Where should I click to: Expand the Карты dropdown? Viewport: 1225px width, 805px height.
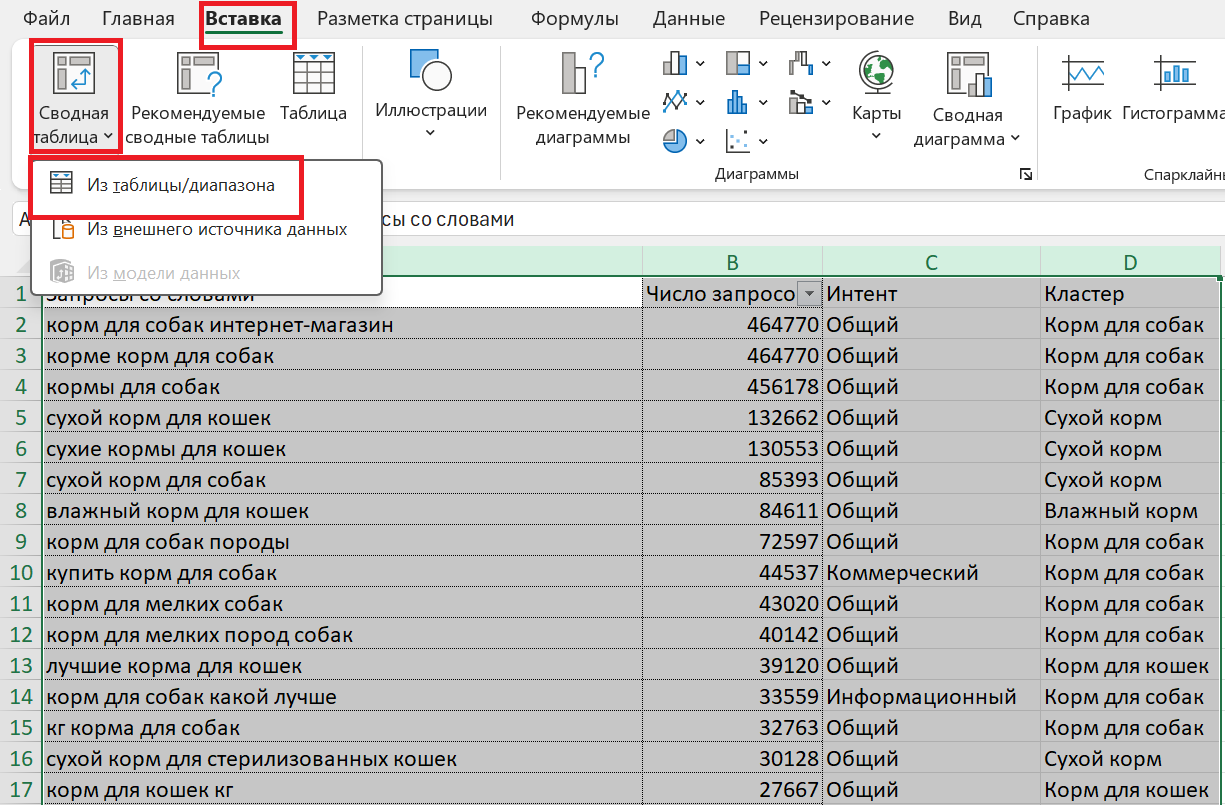(x=877, y=135)
